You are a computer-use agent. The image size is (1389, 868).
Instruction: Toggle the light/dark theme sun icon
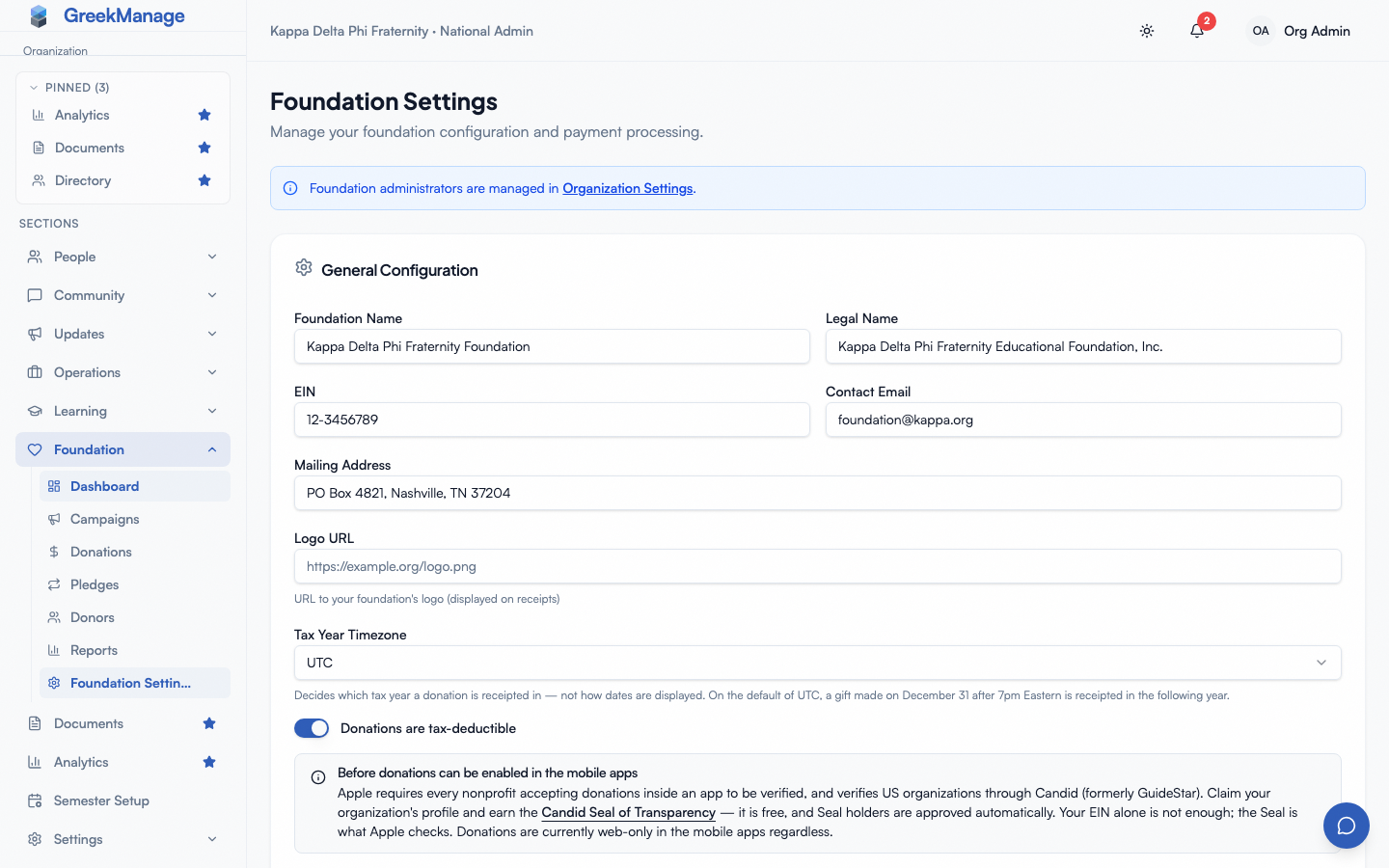(1147, 31)
